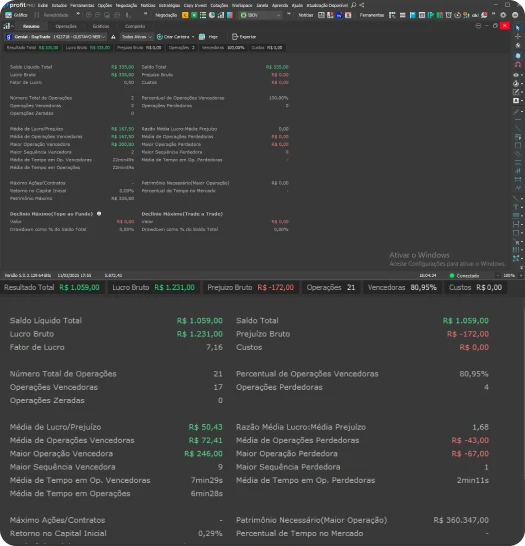
Task: Click the info icon beside Declínio Máximo(Topo ao Fundo)
Action: (99, 214)
